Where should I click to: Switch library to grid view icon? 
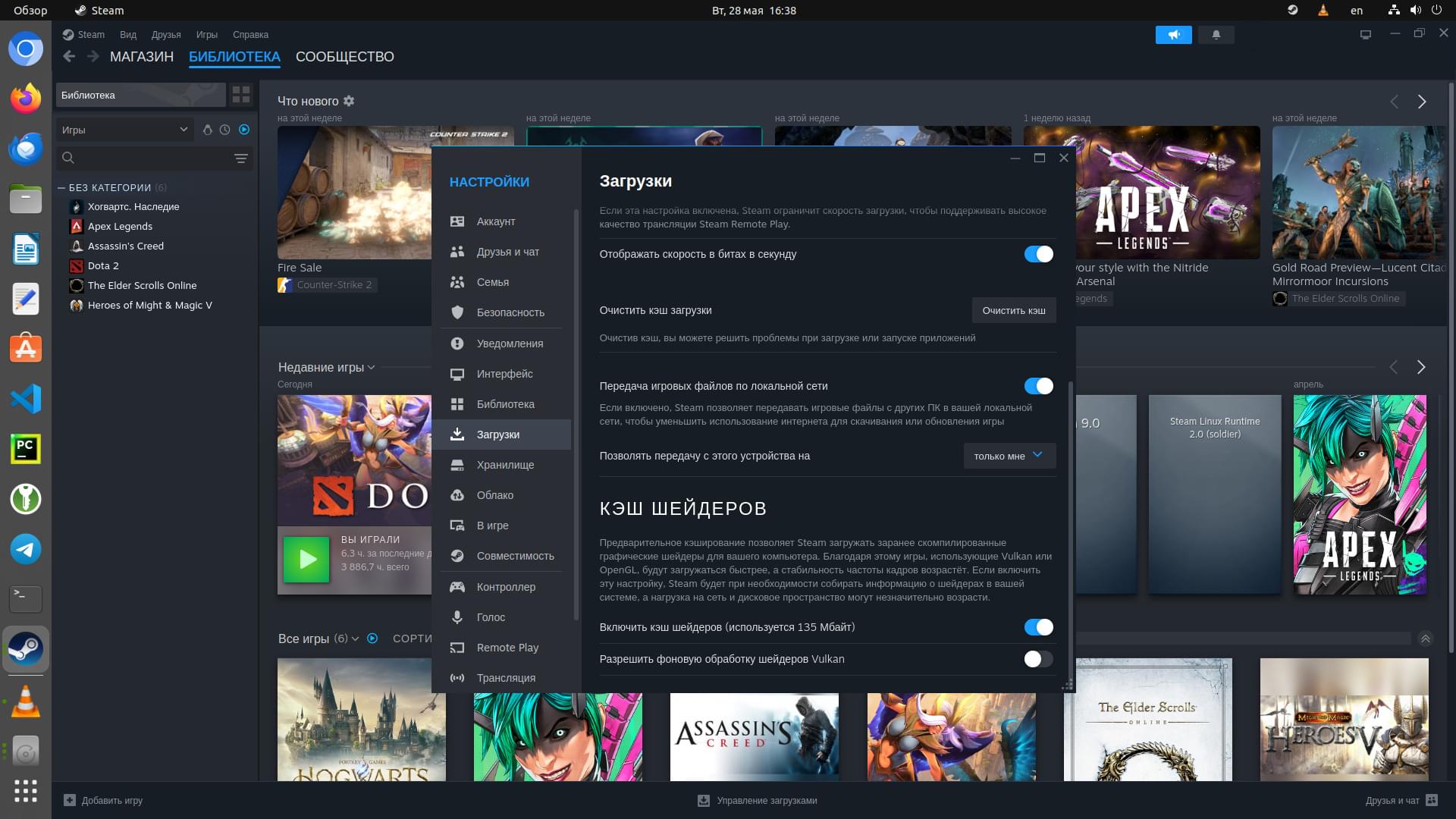click(x=241, y=95)
